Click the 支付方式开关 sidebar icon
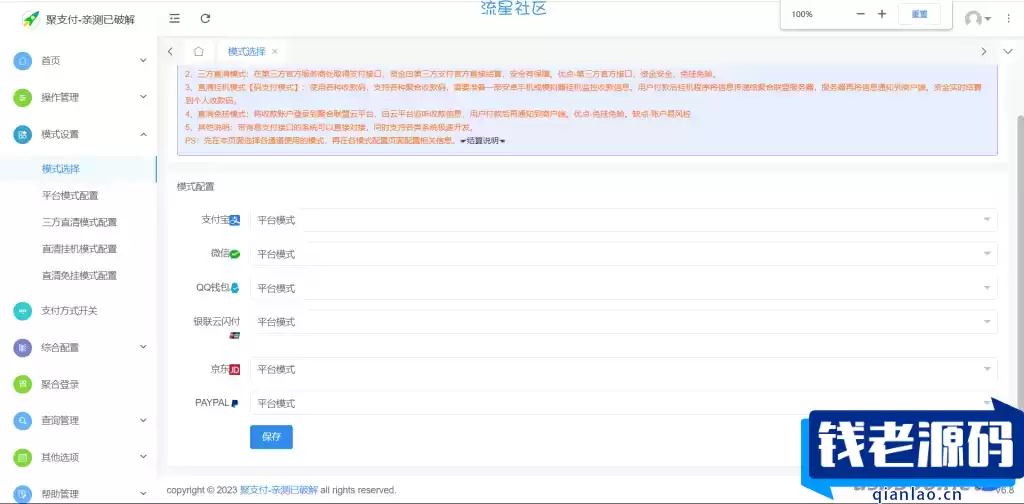The width and height of the screenshot is (1024, 504). [x=23, y=311]
